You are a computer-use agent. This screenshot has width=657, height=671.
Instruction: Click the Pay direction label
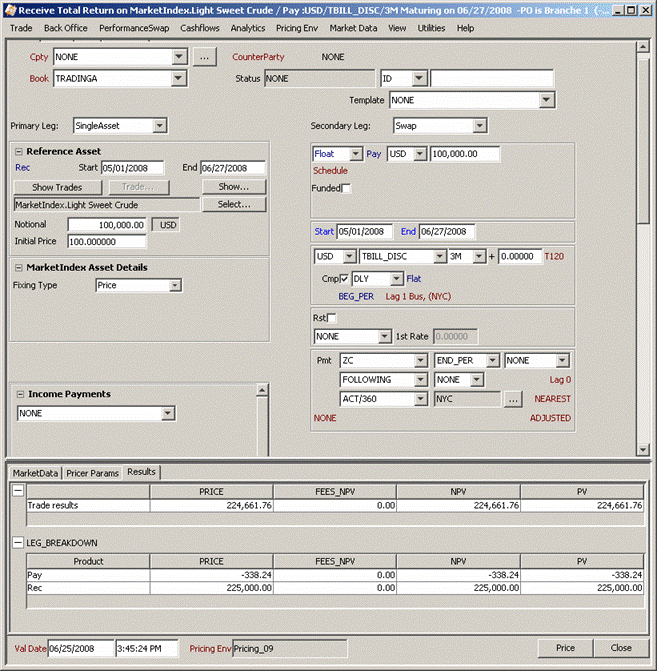click(x=374, y=154)
